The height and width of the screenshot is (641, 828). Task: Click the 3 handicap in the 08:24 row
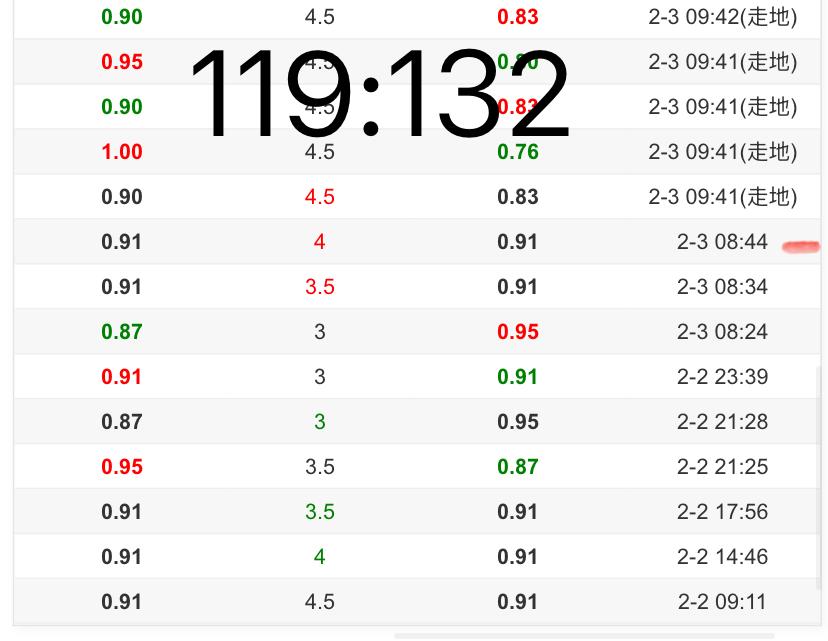(319, 332)
